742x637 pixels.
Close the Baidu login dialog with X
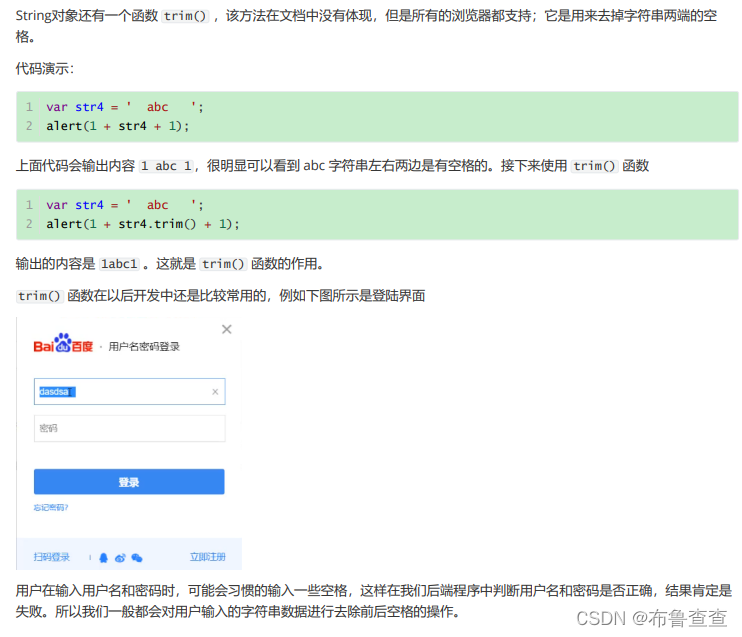coord(227,329)
